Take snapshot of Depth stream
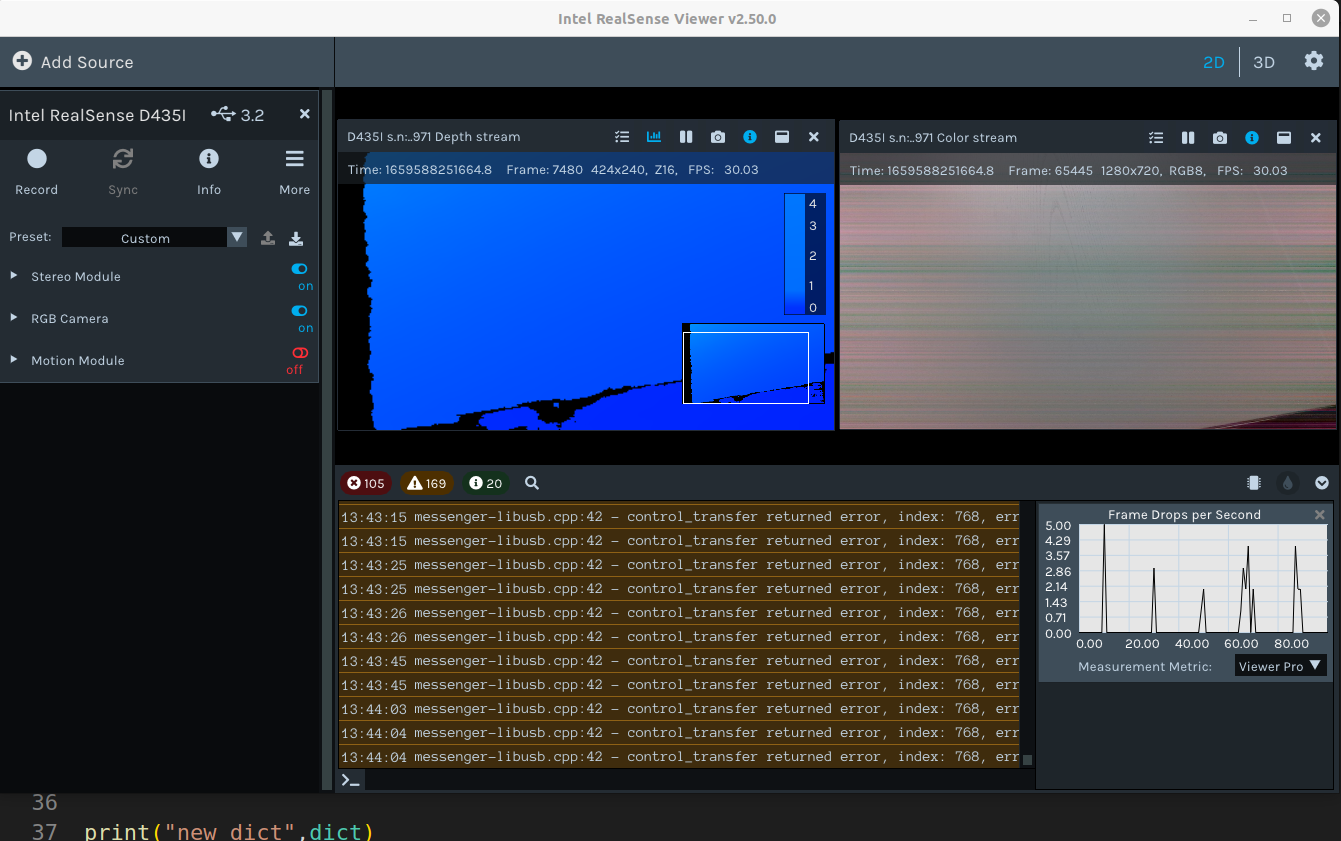 [x=718, y=137]
